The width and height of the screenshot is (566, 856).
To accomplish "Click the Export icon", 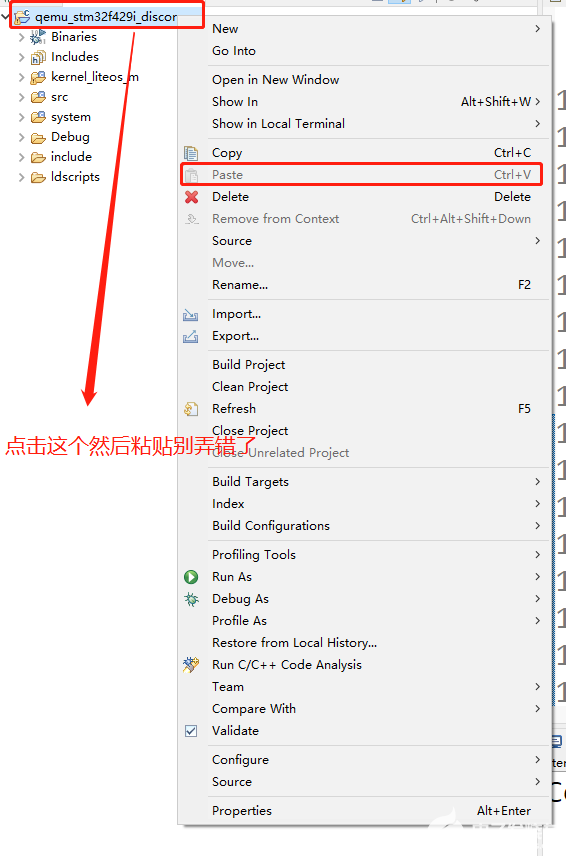I will click(x=190, y=336).
